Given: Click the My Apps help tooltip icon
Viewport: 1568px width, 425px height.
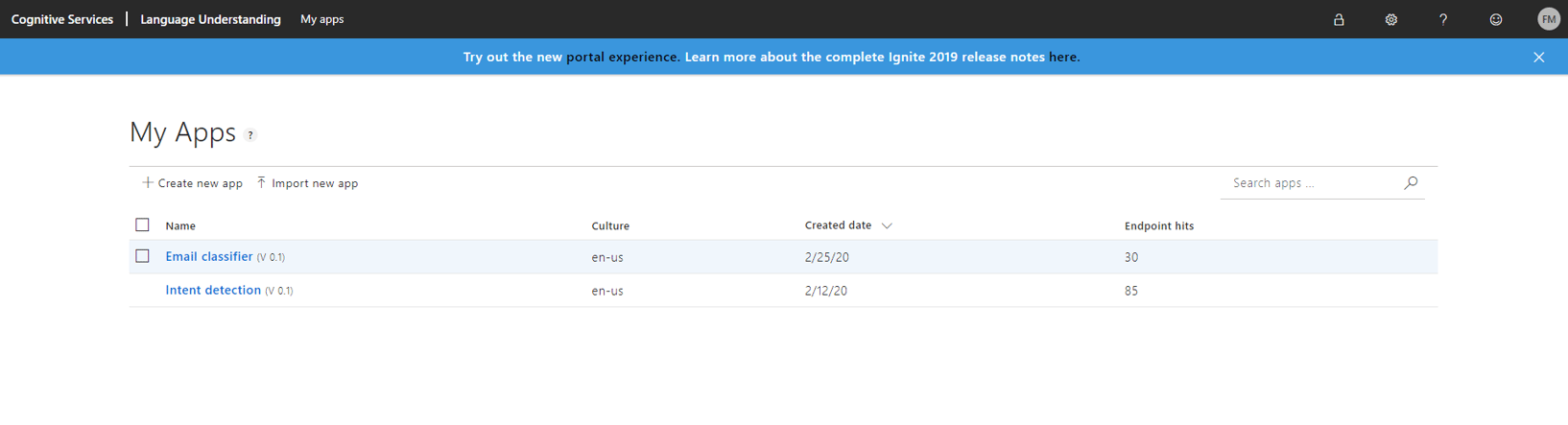Looking at the screenshot, I should 250,135.
